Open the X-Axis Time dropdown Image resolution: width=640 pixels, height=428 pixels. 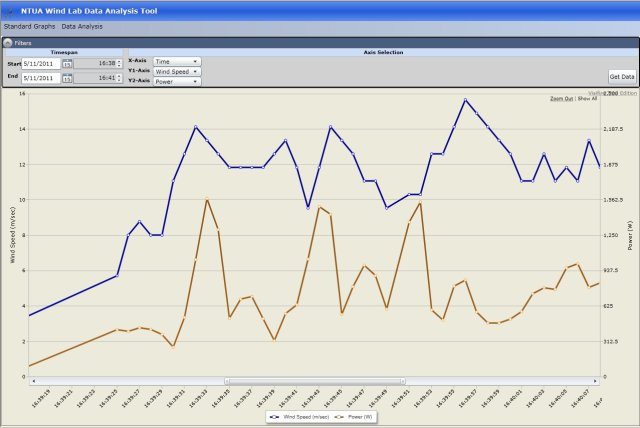(177, 61)
